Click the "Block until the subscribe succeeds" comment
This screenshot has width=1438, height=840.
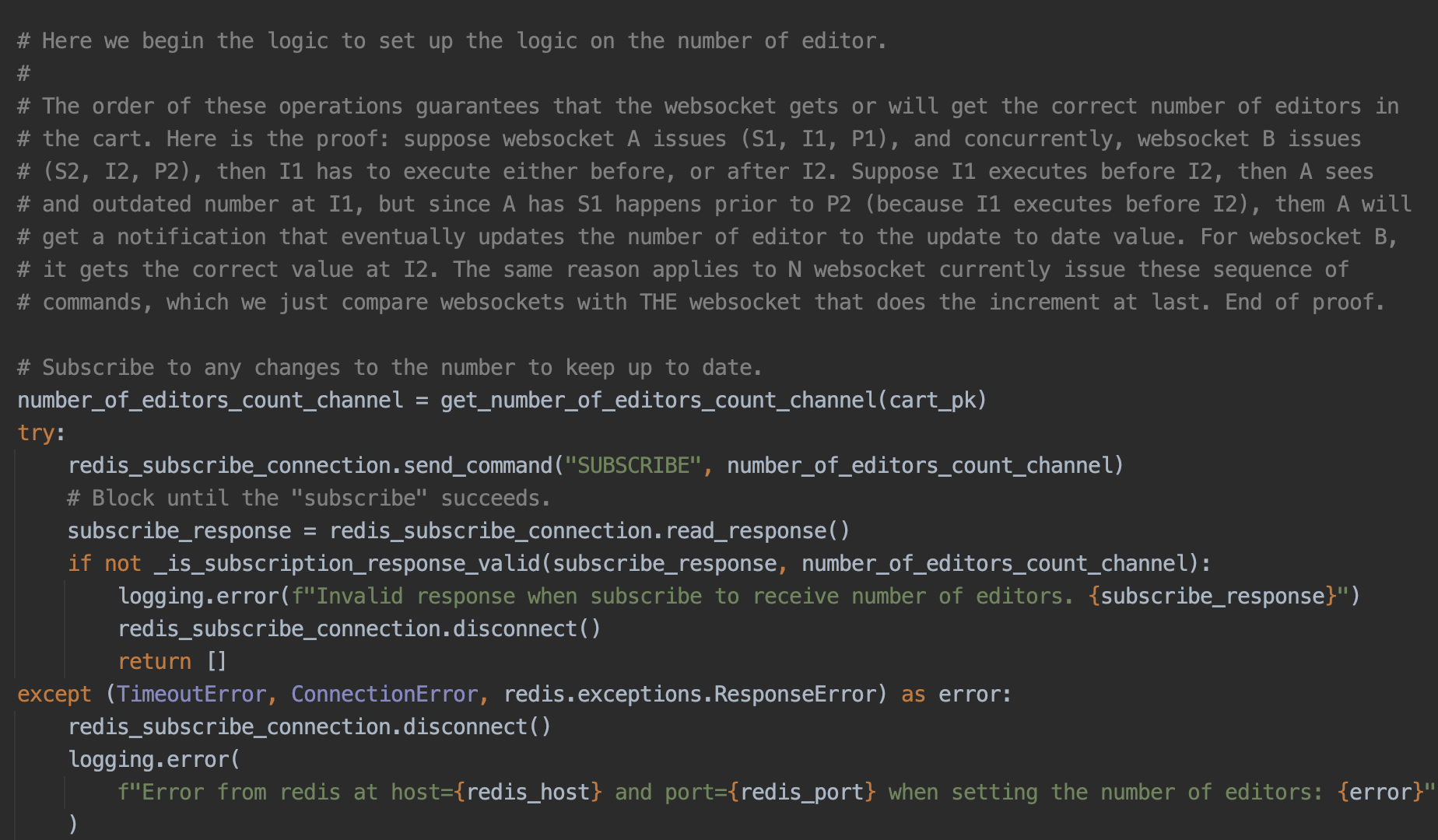[308, 498]
